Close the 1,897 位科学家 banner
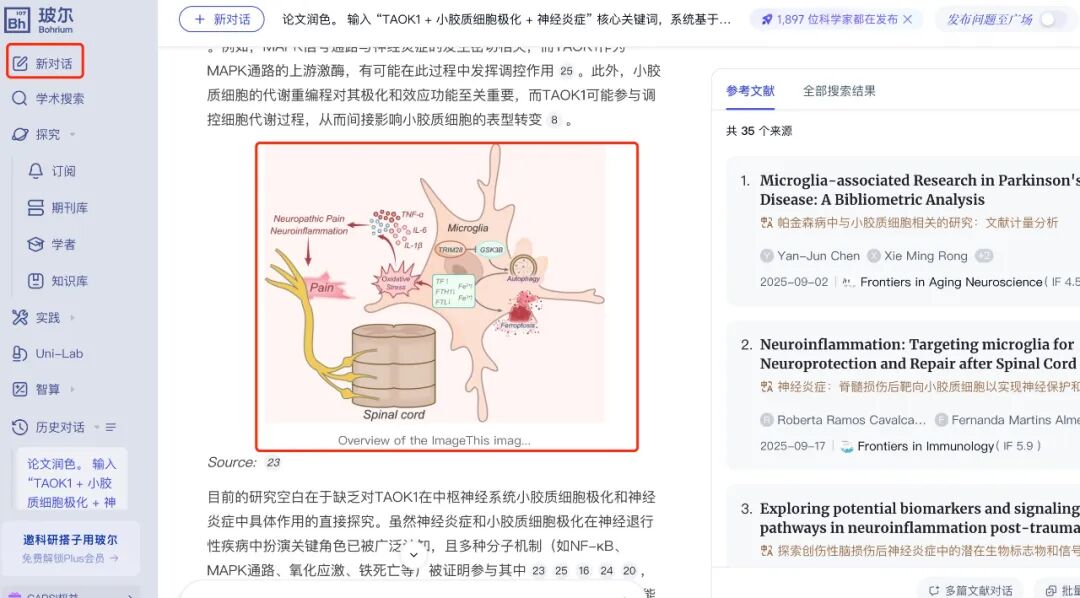The image size is (1080, 598). pos(908,19)
